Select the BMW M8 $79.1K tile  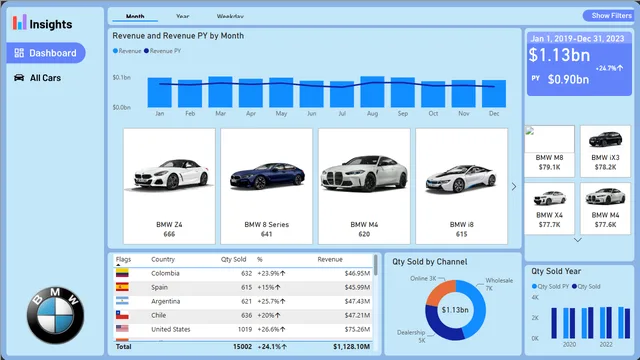click(549, 151)
